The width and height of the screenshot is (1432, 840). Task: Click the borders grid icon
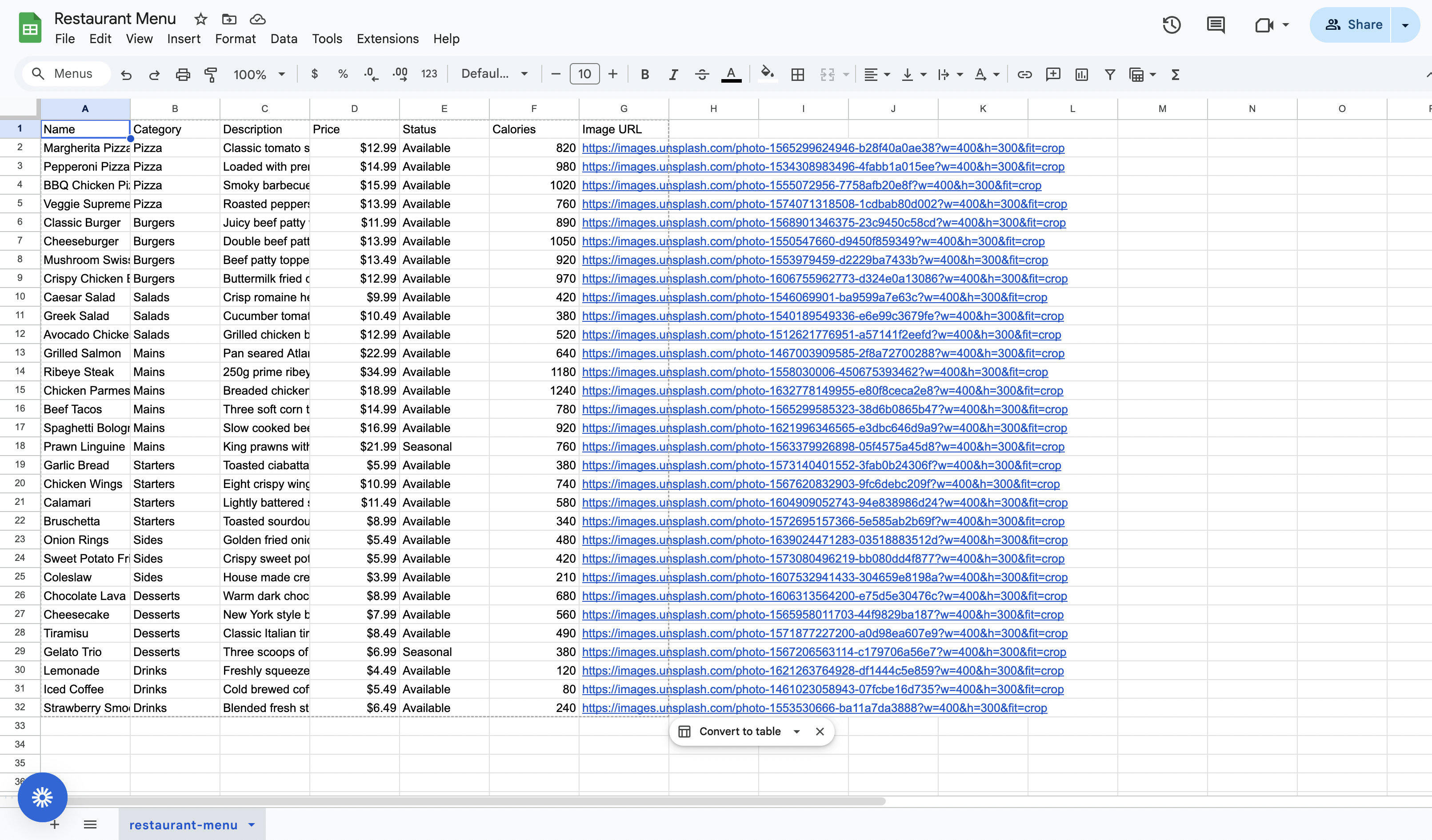[x=797, y=75]
